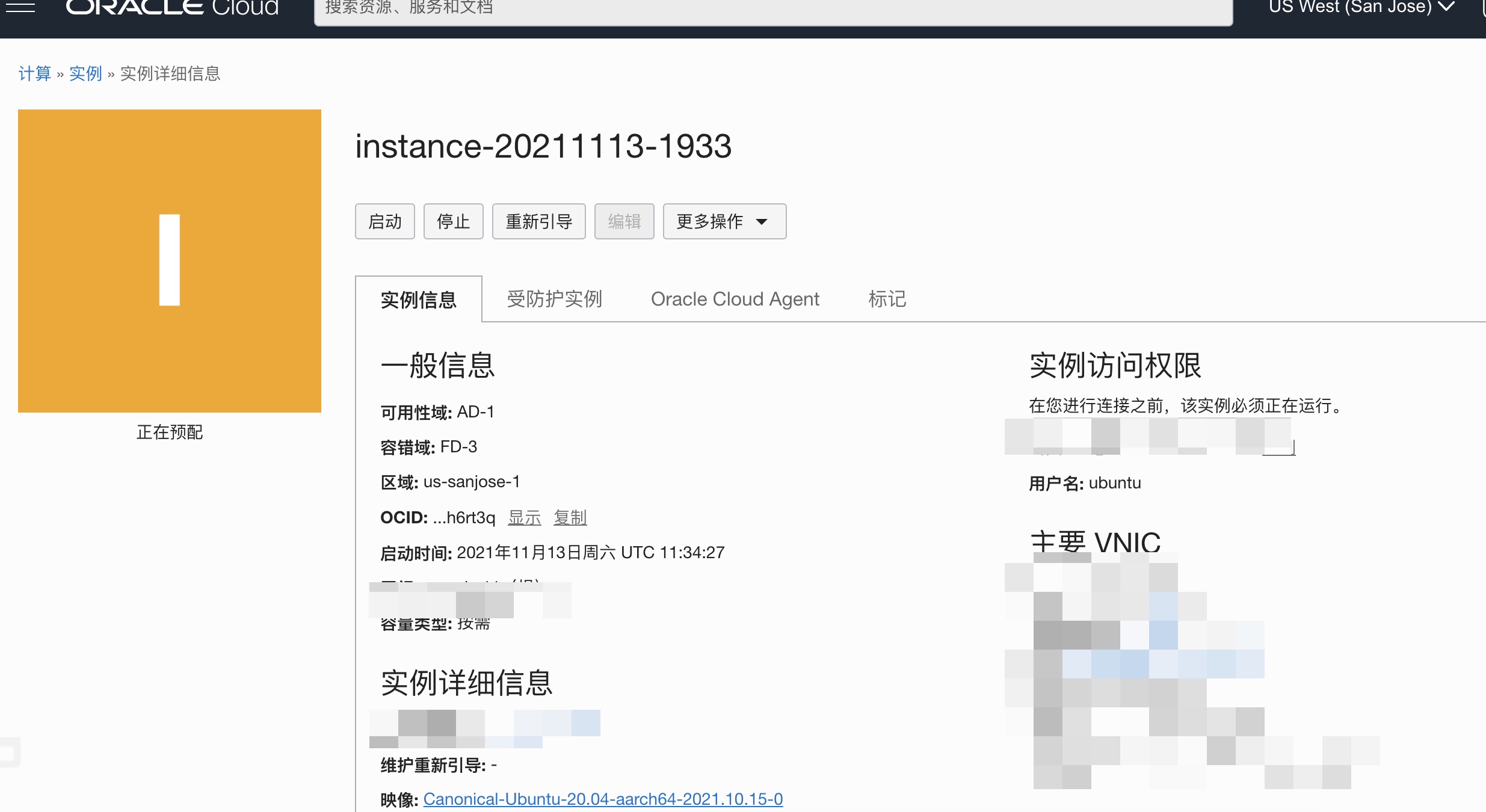Click the 区域: us-sanjose-1 text
1486x812 pixels.
coord(450,482)
